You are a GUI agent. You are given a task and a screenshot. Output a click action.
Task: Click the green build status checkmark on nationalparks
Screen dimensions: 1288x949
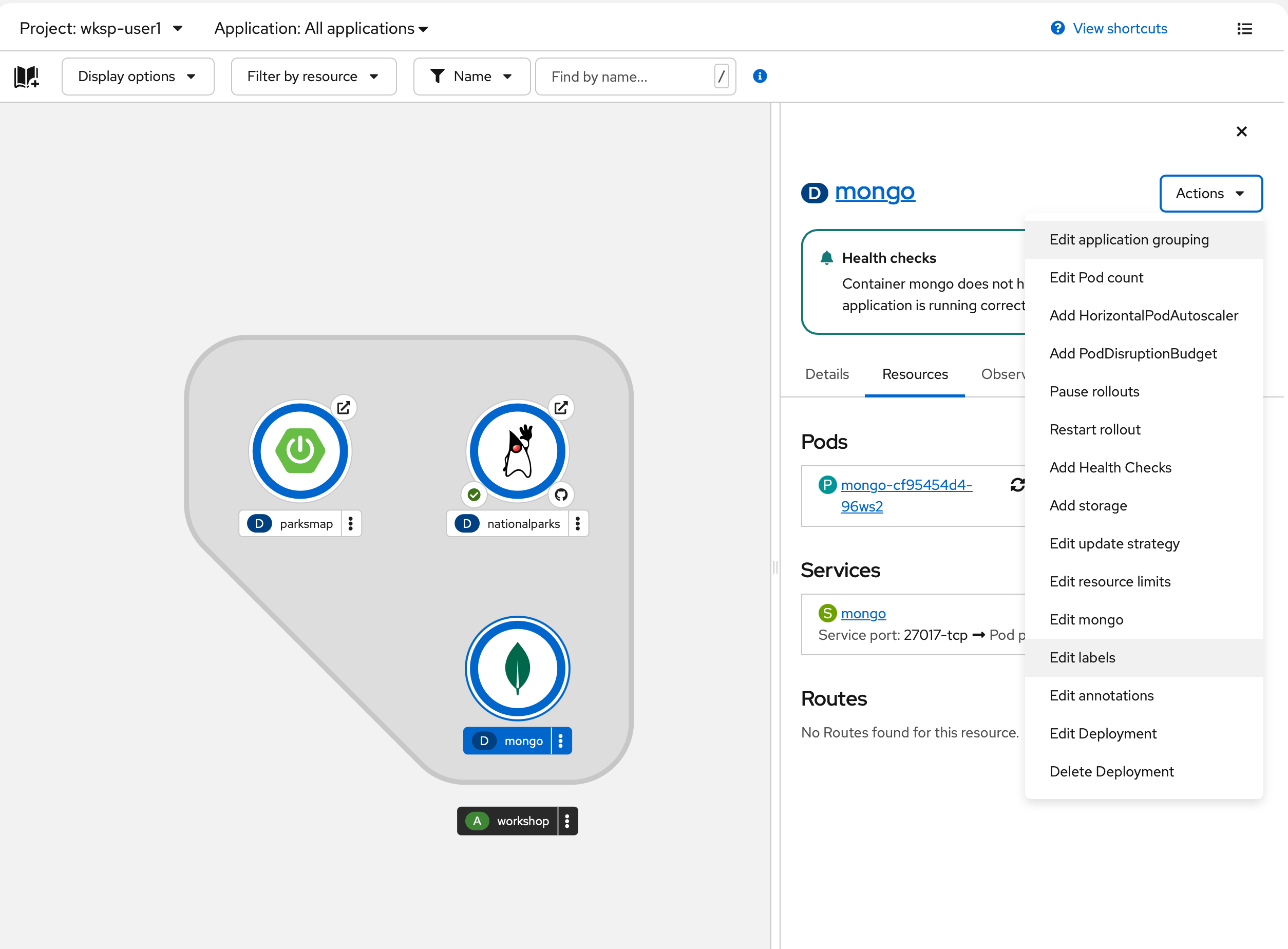[474, 495]
